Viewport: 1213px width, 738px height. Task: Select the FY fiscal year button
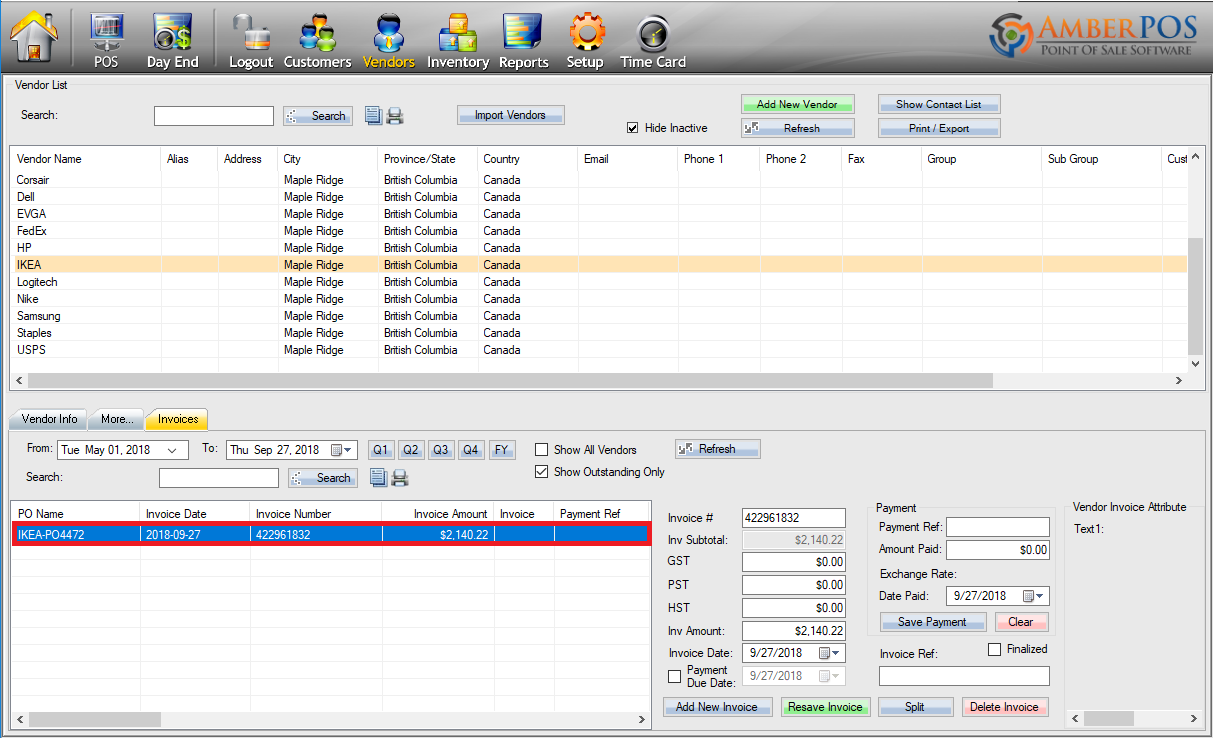503,450
